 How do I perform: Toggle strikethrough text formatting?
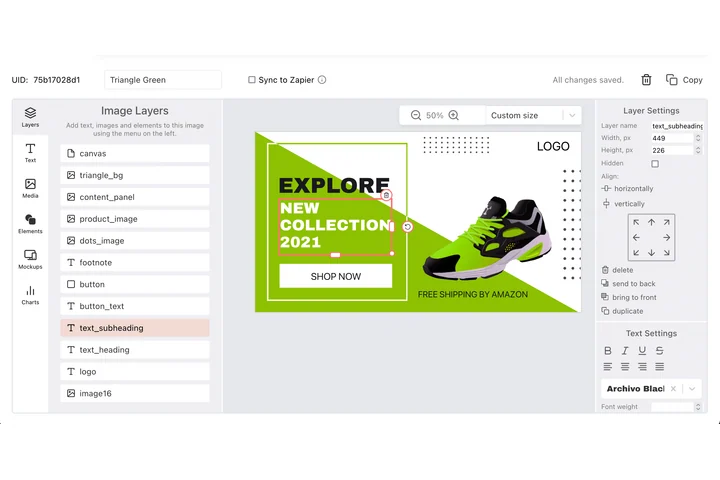tap(659, 351)
